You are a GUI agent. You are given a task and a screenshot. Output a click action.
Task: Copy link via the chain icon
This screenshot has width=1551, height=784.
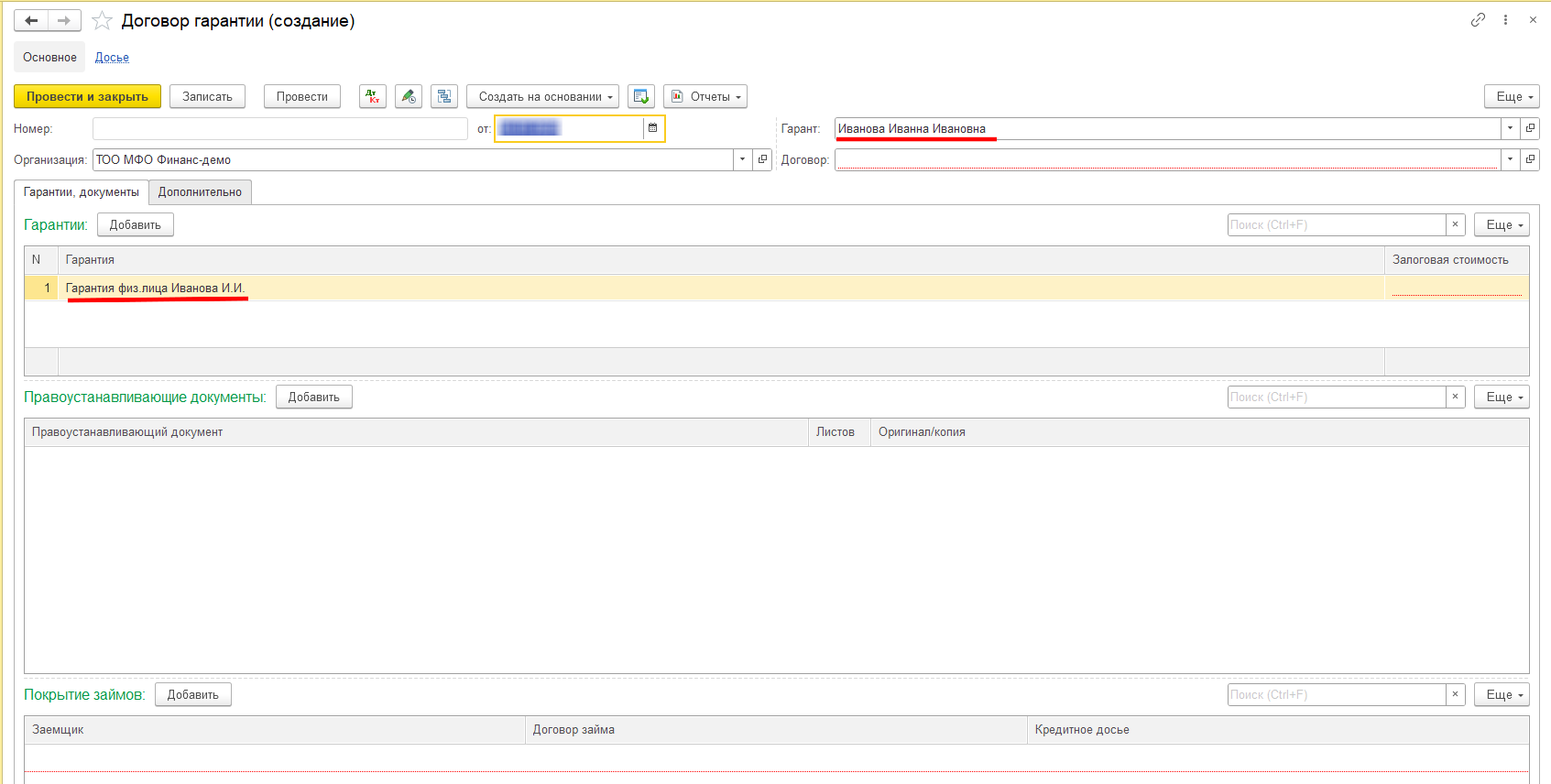point(1478,19)
